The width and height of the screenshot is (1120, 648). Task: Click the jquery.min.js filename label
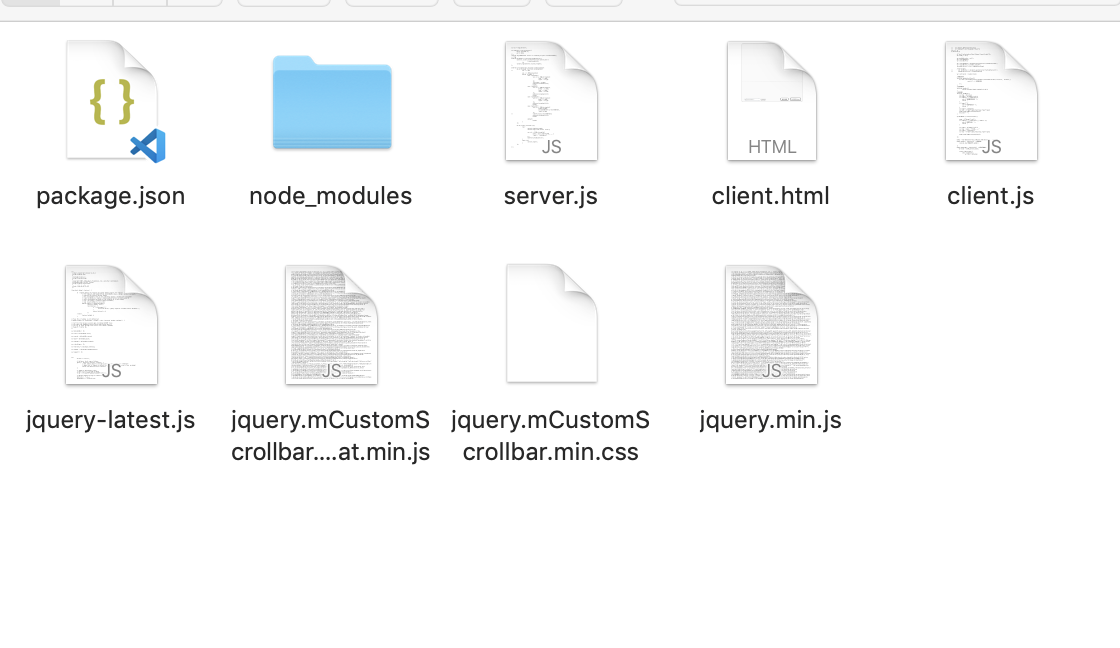[x=770, y=420]
